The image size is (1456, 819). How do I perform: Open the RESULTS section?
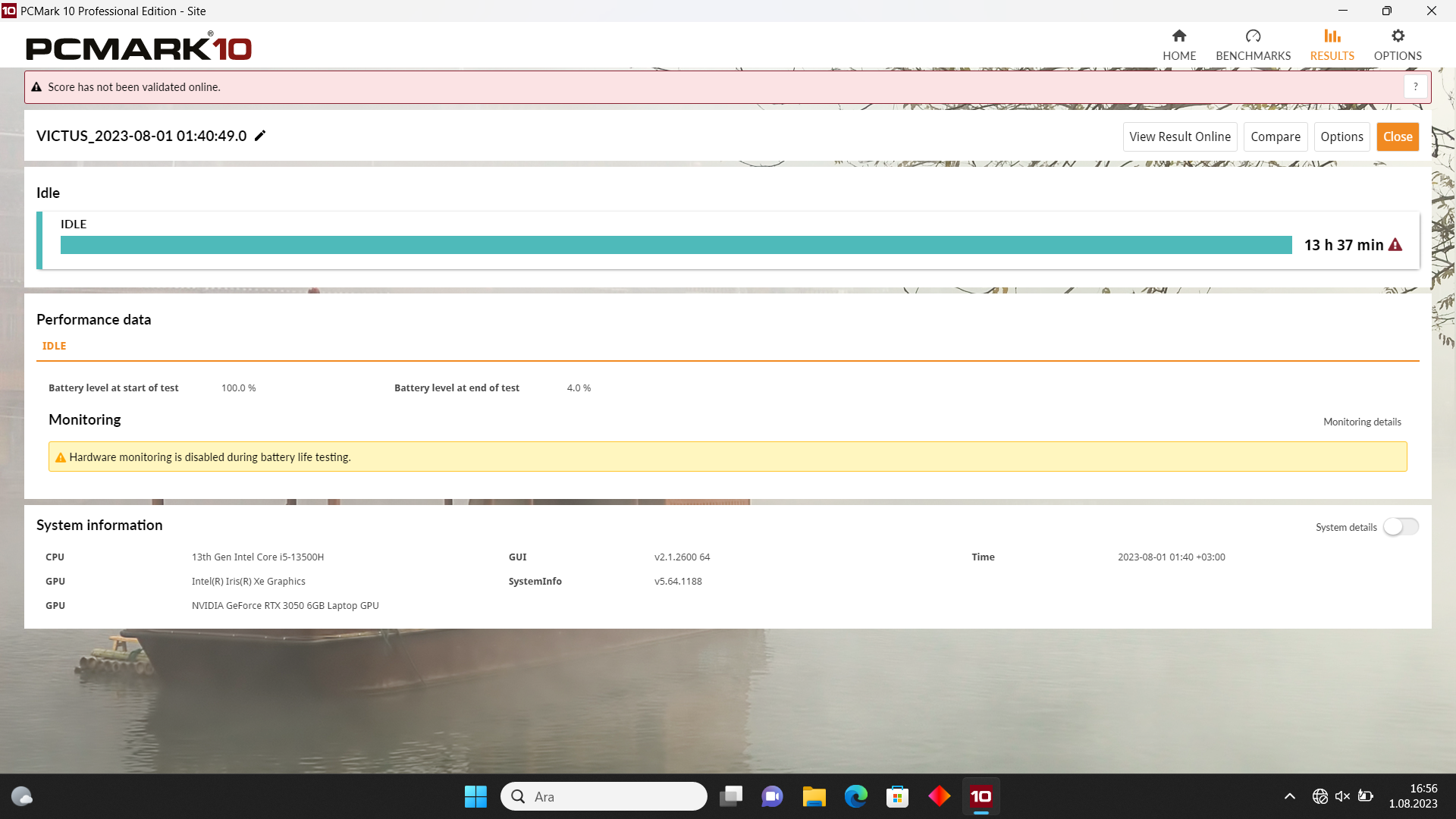coord(1332,45)
